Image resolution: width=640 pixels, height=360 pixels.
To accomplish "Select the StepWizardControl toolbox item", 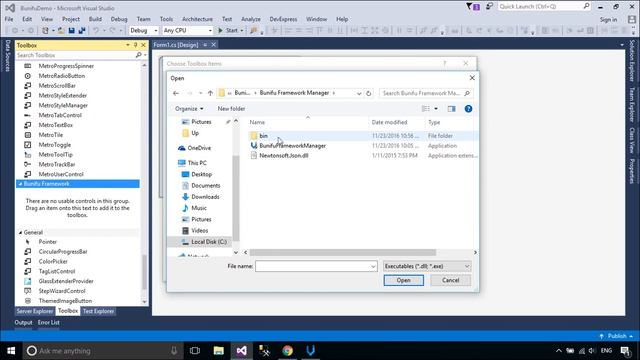I will (62, 291).
